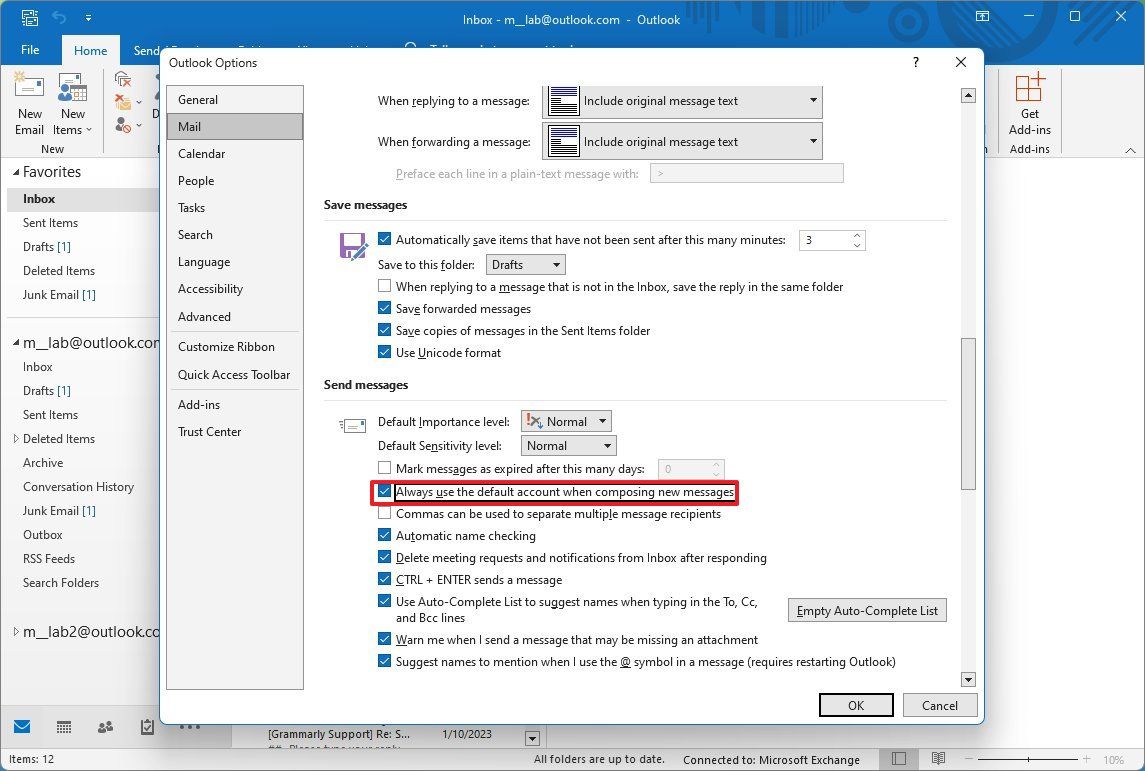This screenshot has height=771, width=1145.
Task: Open the People view icon
Action: 105,727
